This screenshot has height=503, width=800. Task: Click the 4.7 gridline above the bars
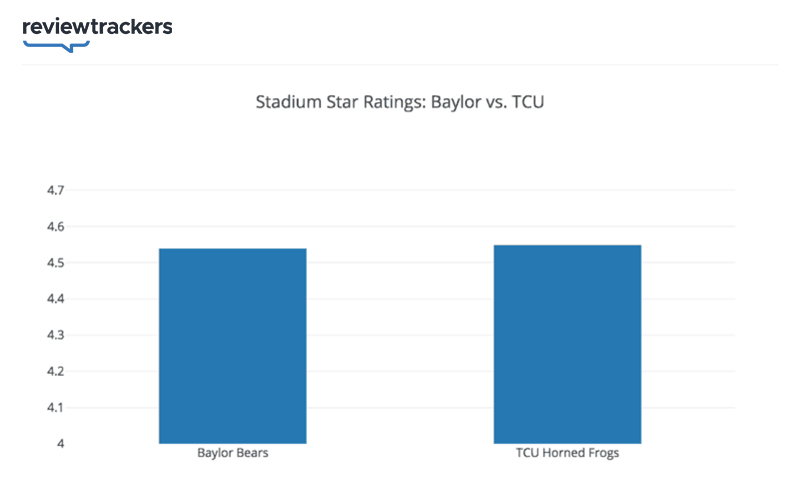point(400,190)
